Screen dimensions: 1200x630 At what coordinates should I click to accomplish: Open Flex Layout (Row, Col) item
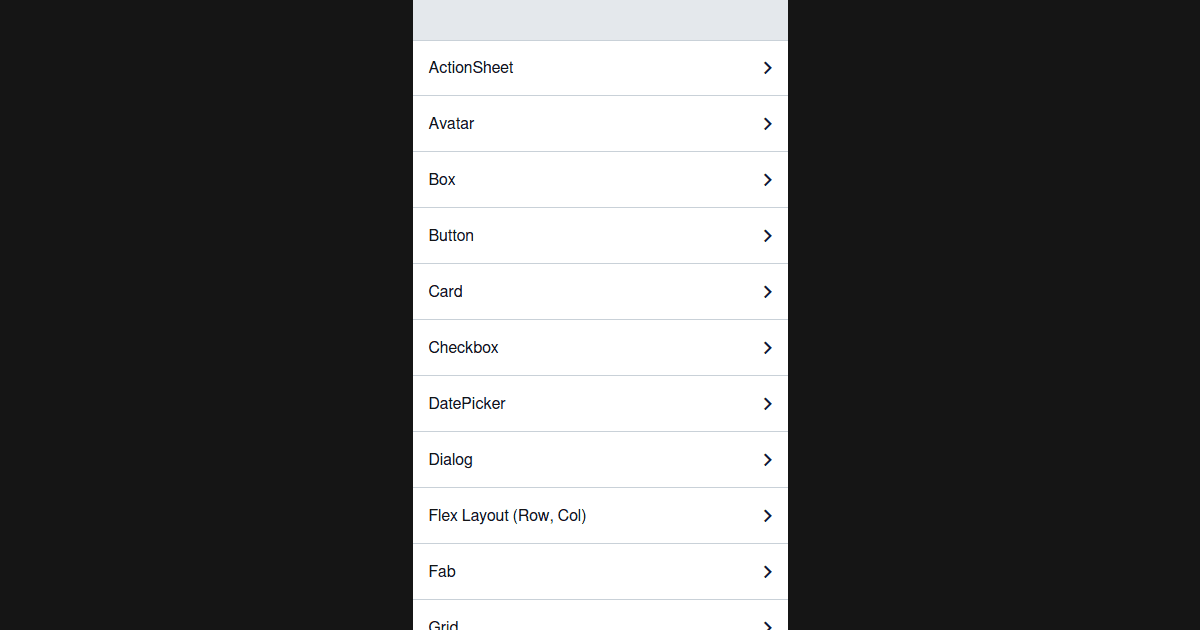508,516
